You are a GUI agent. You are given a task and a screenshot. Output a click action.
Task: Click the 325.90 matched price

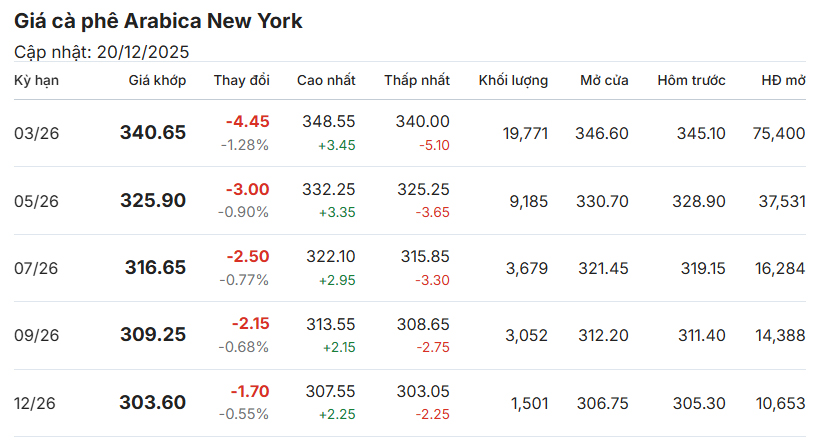coord(153,200)
